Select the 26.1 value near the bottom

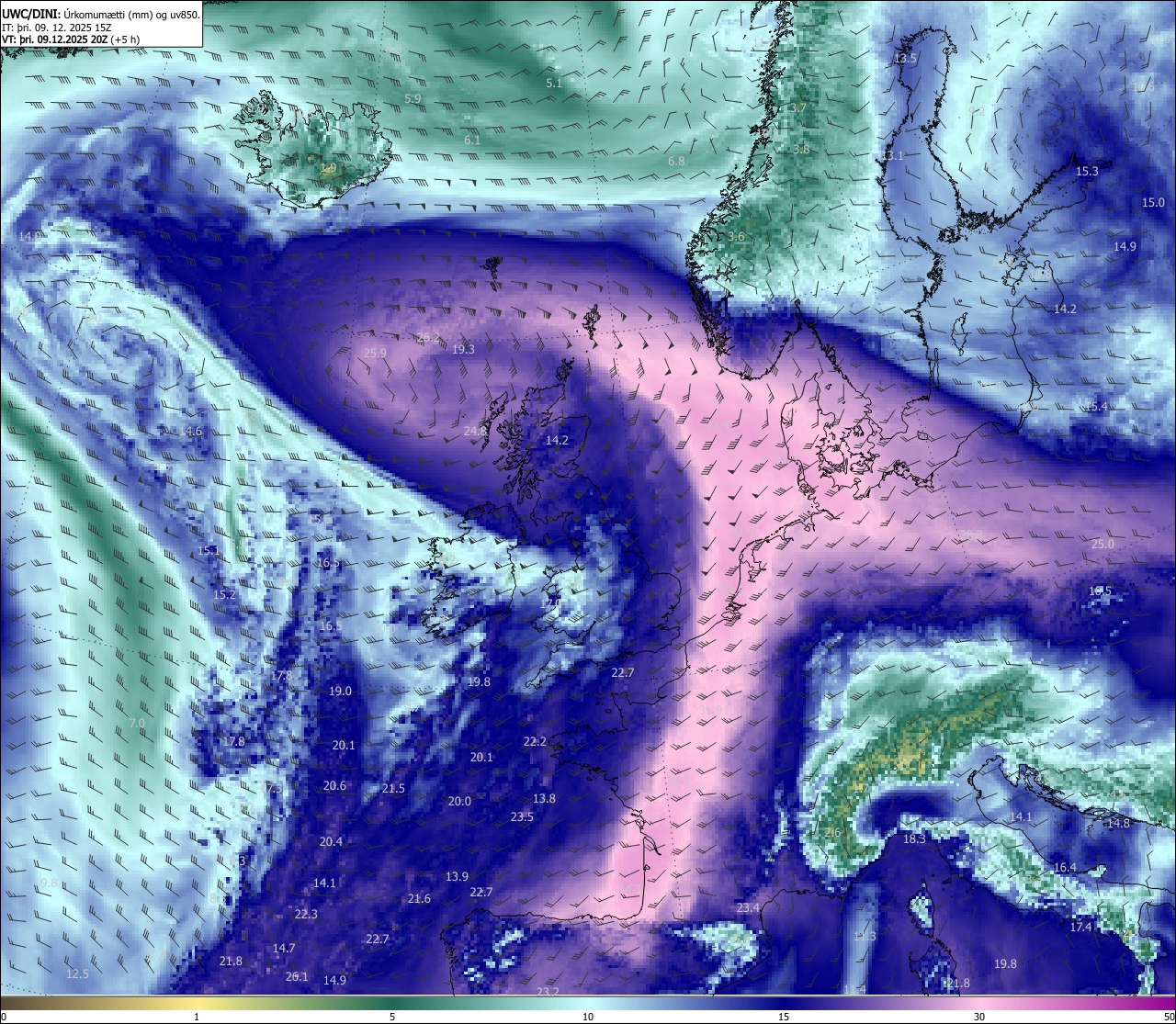(x=297, y=976)
